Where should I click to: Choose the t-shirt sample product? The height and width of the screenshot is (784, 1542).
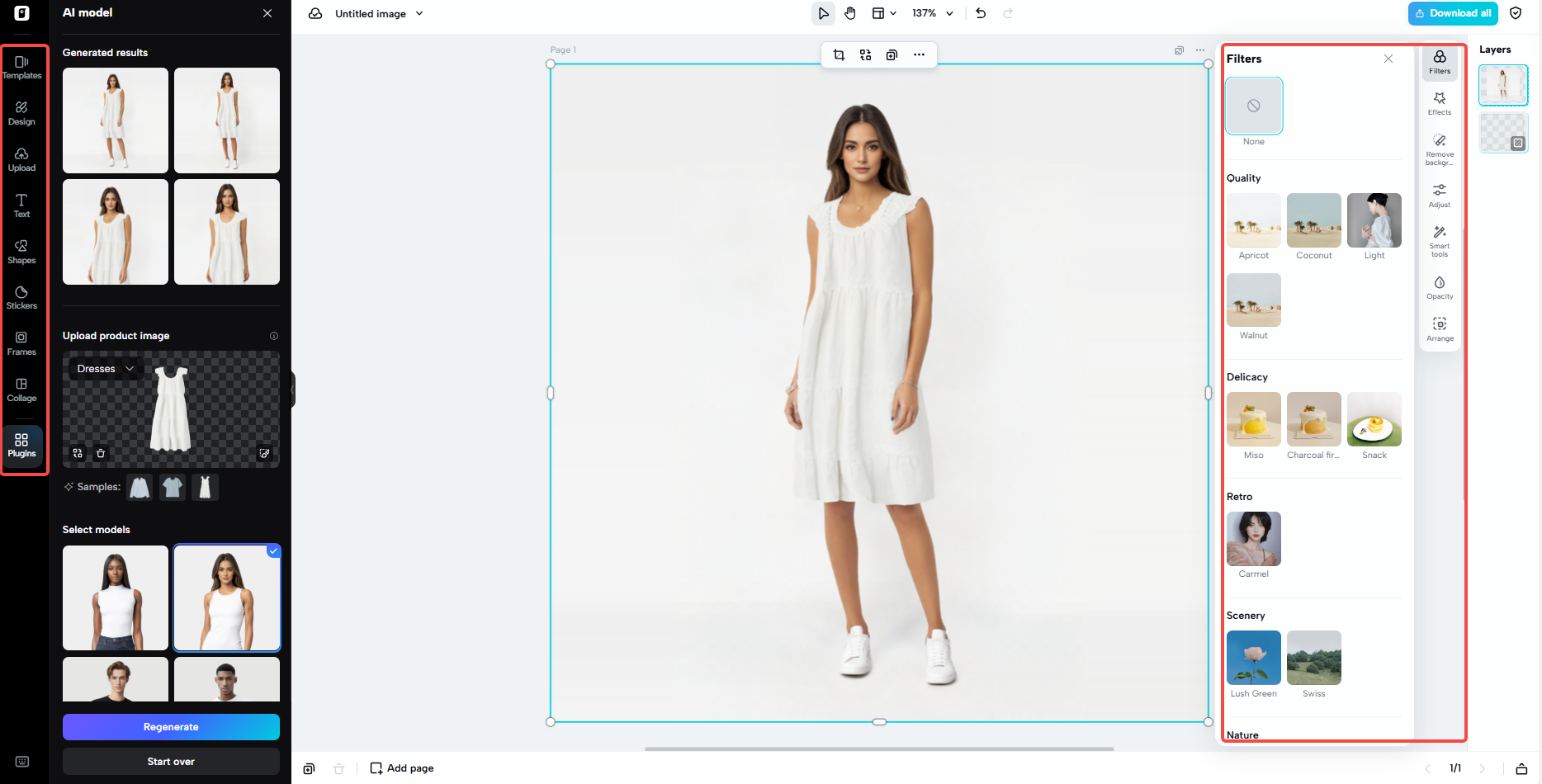(173, 488)
